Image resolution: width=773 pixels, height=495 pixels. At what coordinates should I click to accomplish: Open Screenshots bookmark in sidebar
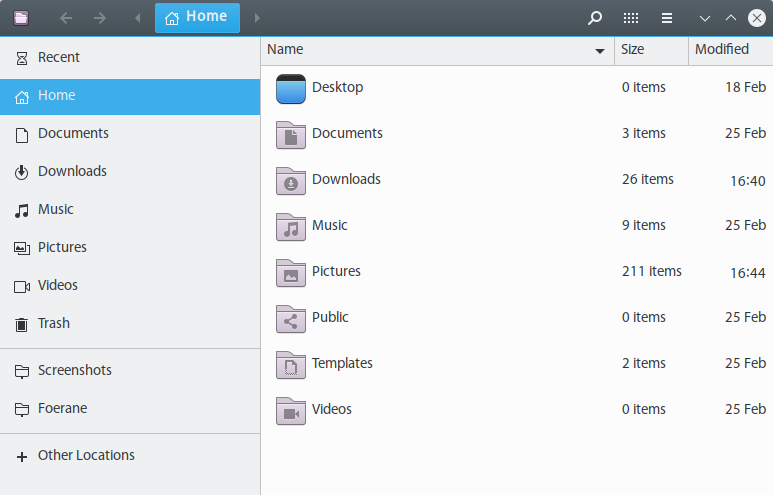(74, 370)
